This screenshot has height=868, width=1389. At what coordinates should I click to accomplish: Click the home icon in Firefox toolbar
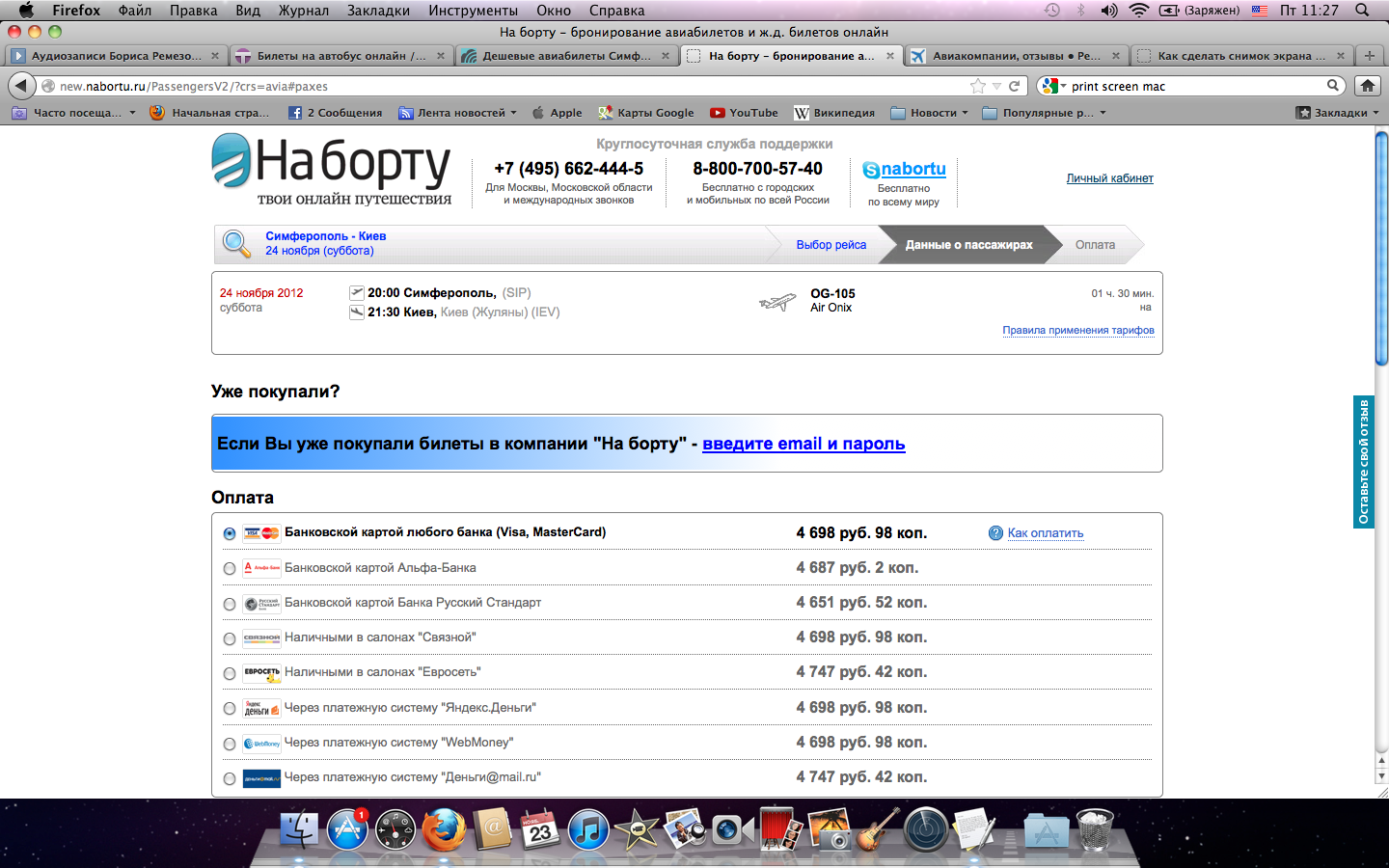(1367, 86)
